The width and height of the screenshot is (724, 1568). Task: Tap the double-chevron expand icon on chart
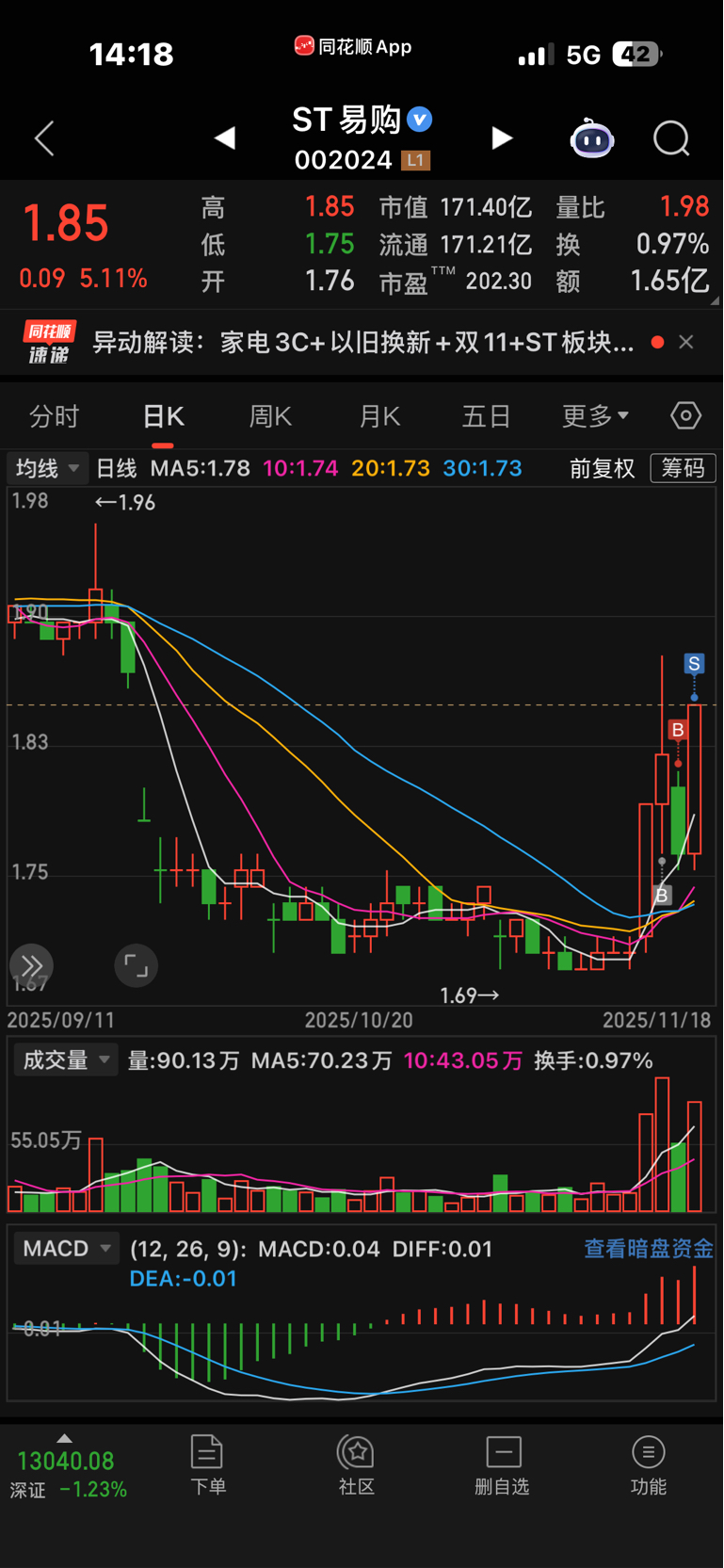(x=31, y=965)
